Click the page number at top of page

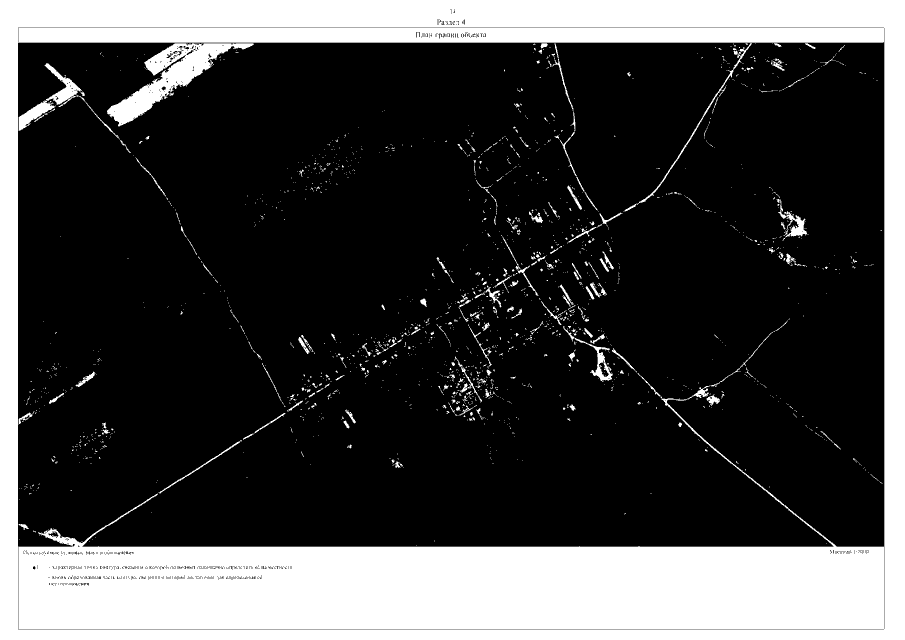tap(452, 11)
